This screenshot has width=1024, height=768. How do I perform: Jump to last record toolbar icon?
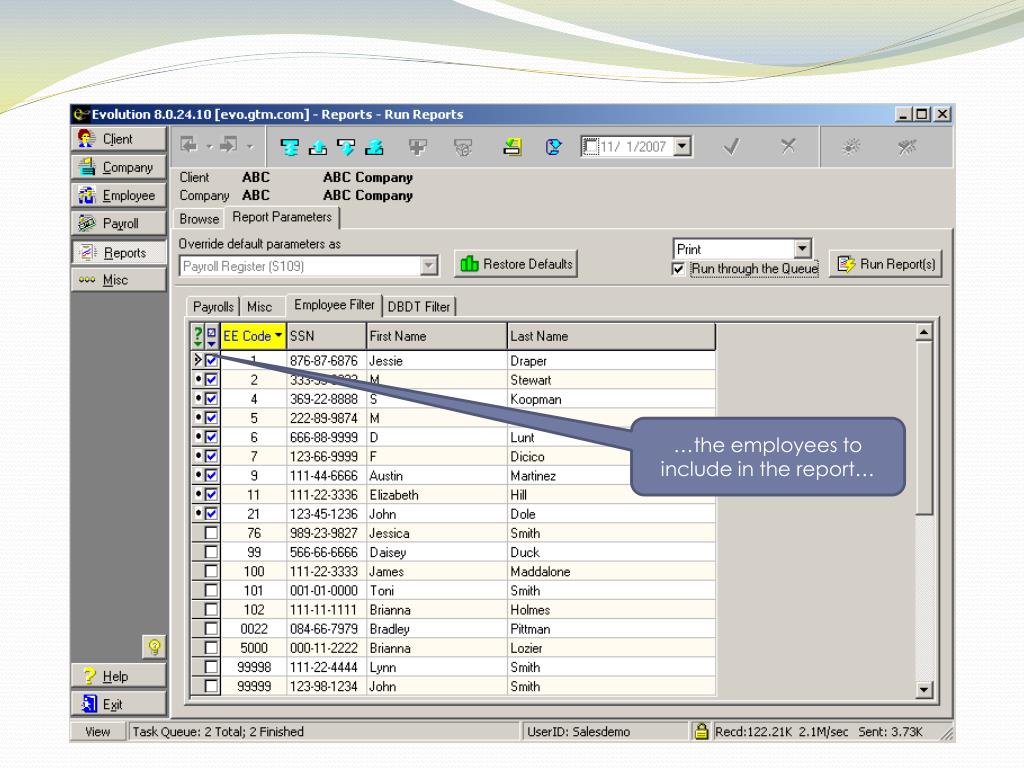point(374,147)
